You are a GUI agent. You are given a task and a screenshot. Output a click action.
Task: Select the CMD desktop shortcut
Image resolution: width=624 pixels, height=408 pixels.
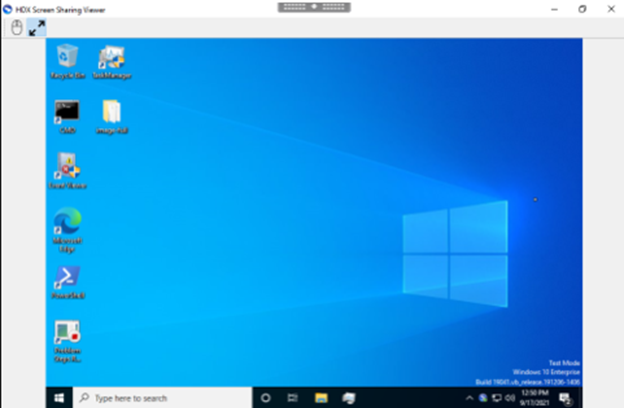point(67,117)
